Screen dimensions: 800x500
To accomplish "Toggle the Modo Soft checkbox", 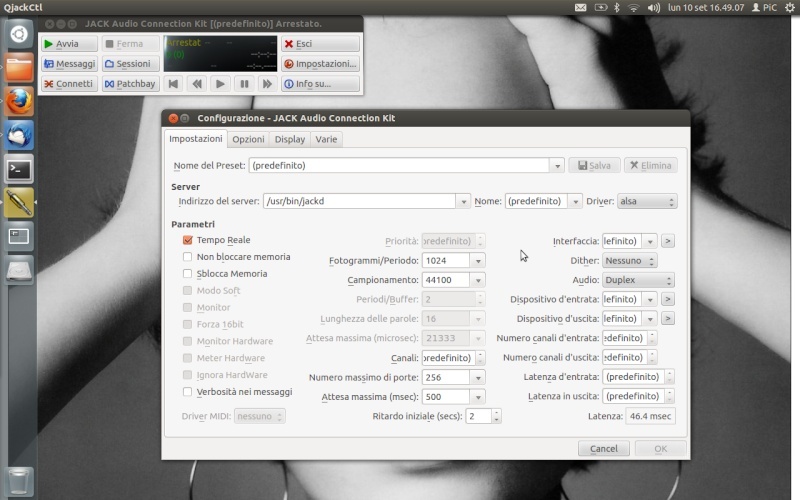I will [188, 290].
